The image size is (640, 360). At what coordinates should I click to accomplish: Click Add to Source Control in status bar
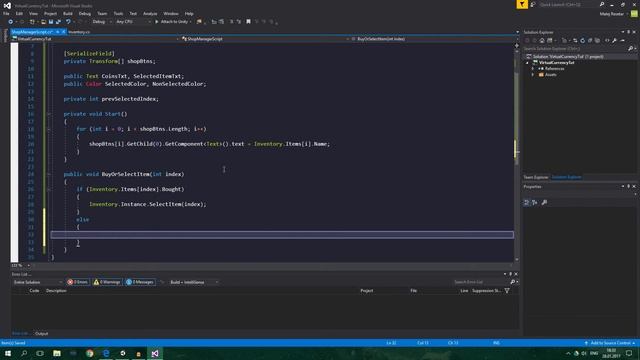610,343
